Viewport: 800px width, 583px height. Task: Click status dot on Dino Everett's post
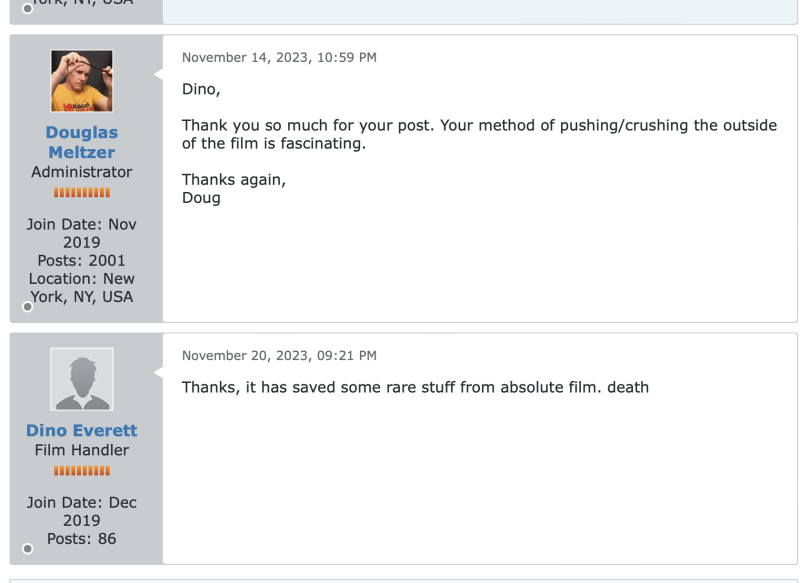(28, 548)
